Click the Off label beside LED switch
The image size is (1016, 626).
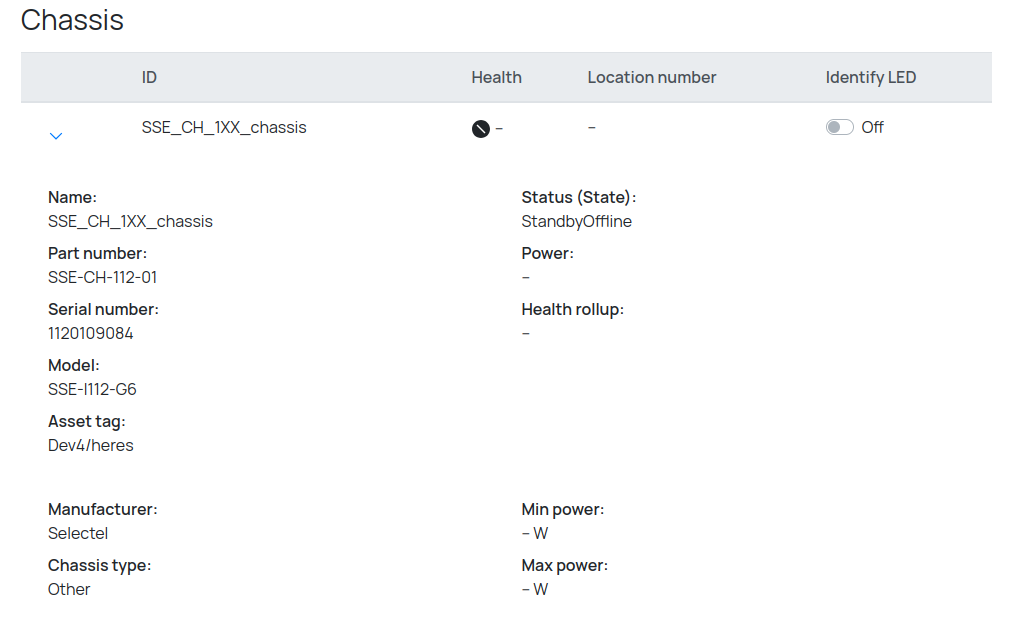click(872, 127)
